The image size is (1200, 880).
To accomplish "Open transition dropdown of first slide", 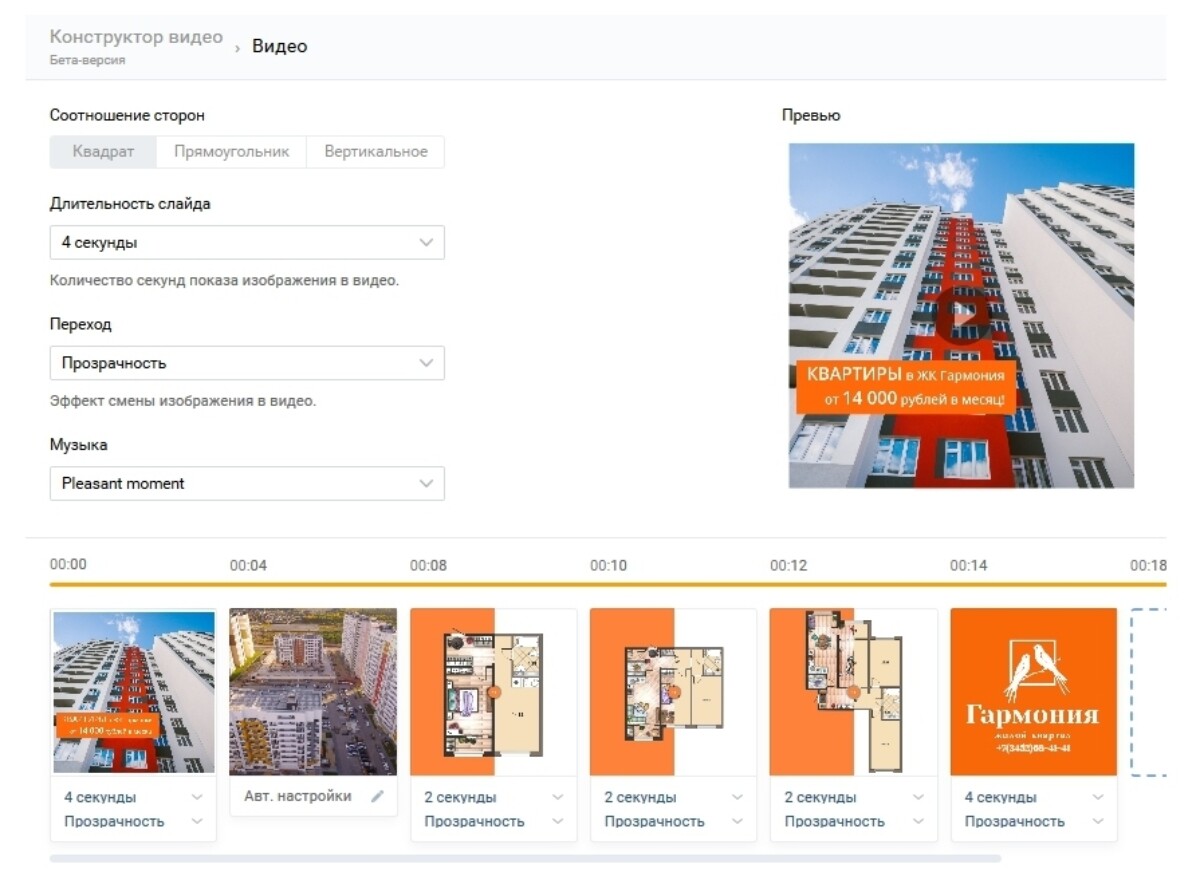I will pos(133,821).
